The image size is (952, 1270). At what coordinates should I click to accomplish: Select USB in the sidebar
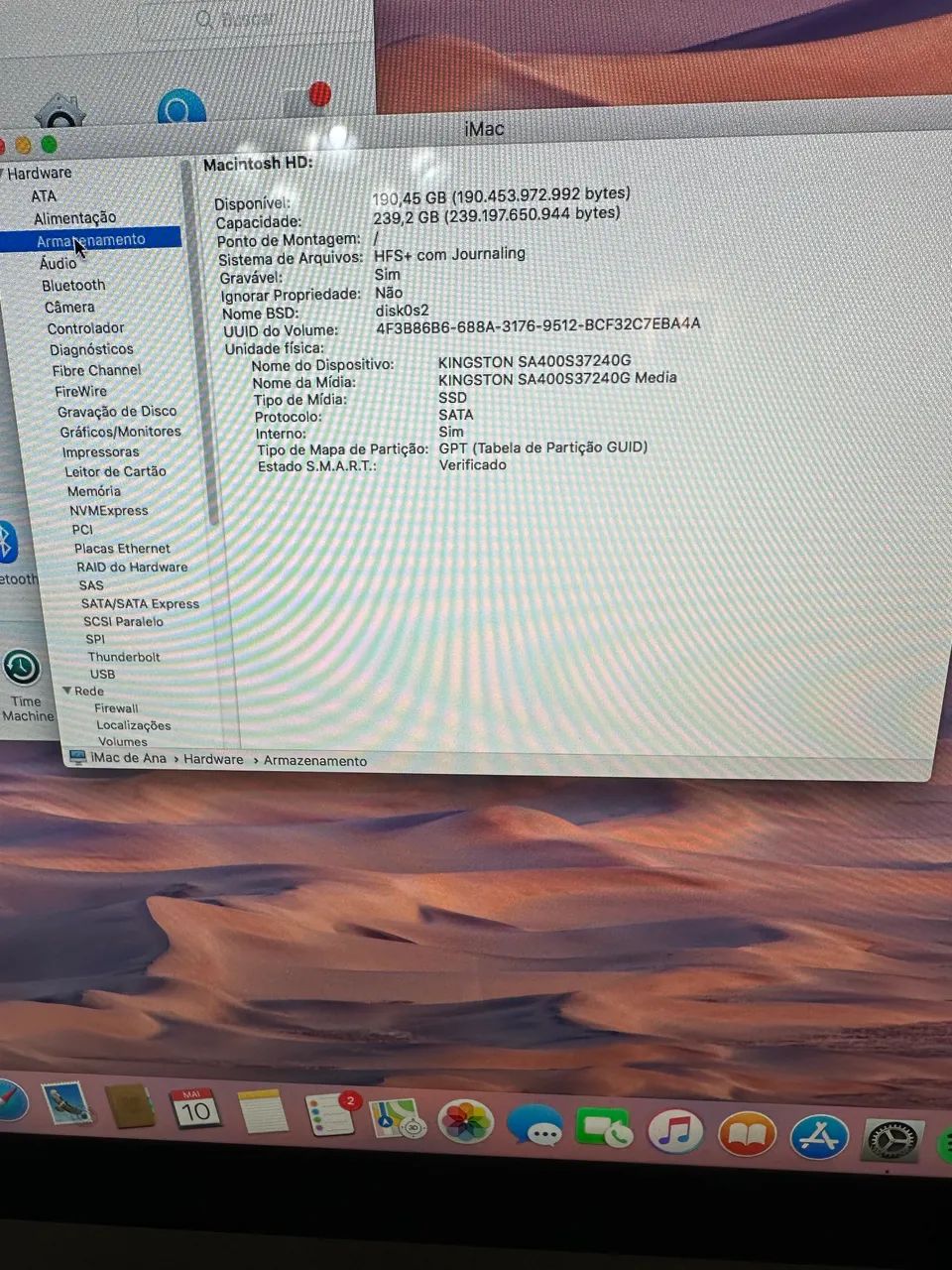pos(103,674)
